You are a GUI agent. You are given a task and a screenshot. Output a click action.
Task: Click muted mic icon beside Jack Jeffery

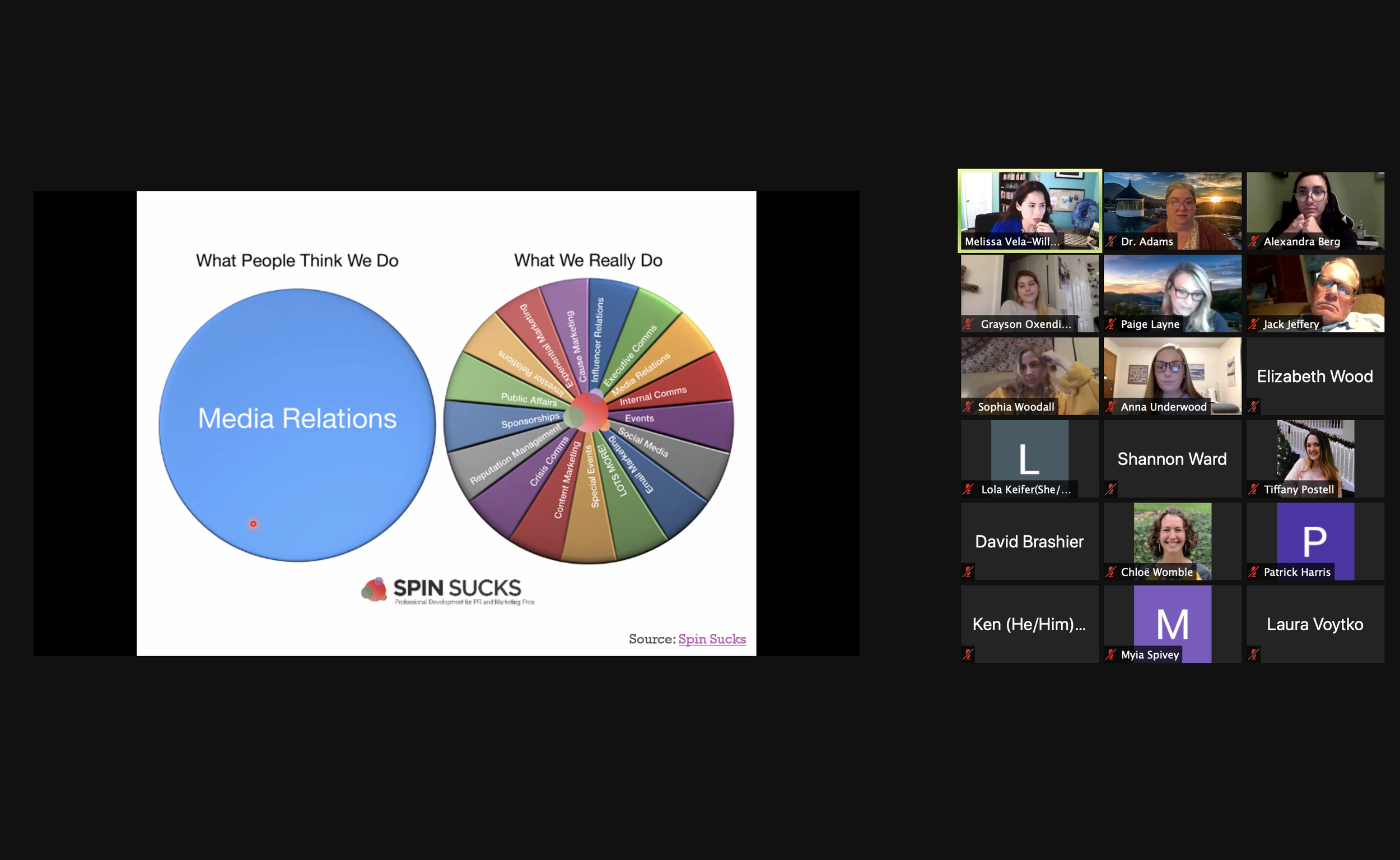coord(1253,324)
